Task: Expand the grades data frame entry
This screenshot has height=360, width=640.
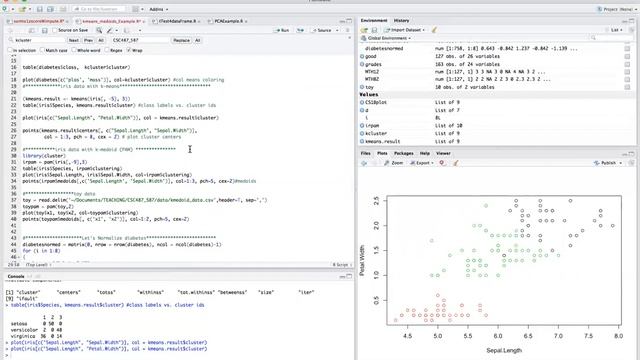Action: [362, 64]
